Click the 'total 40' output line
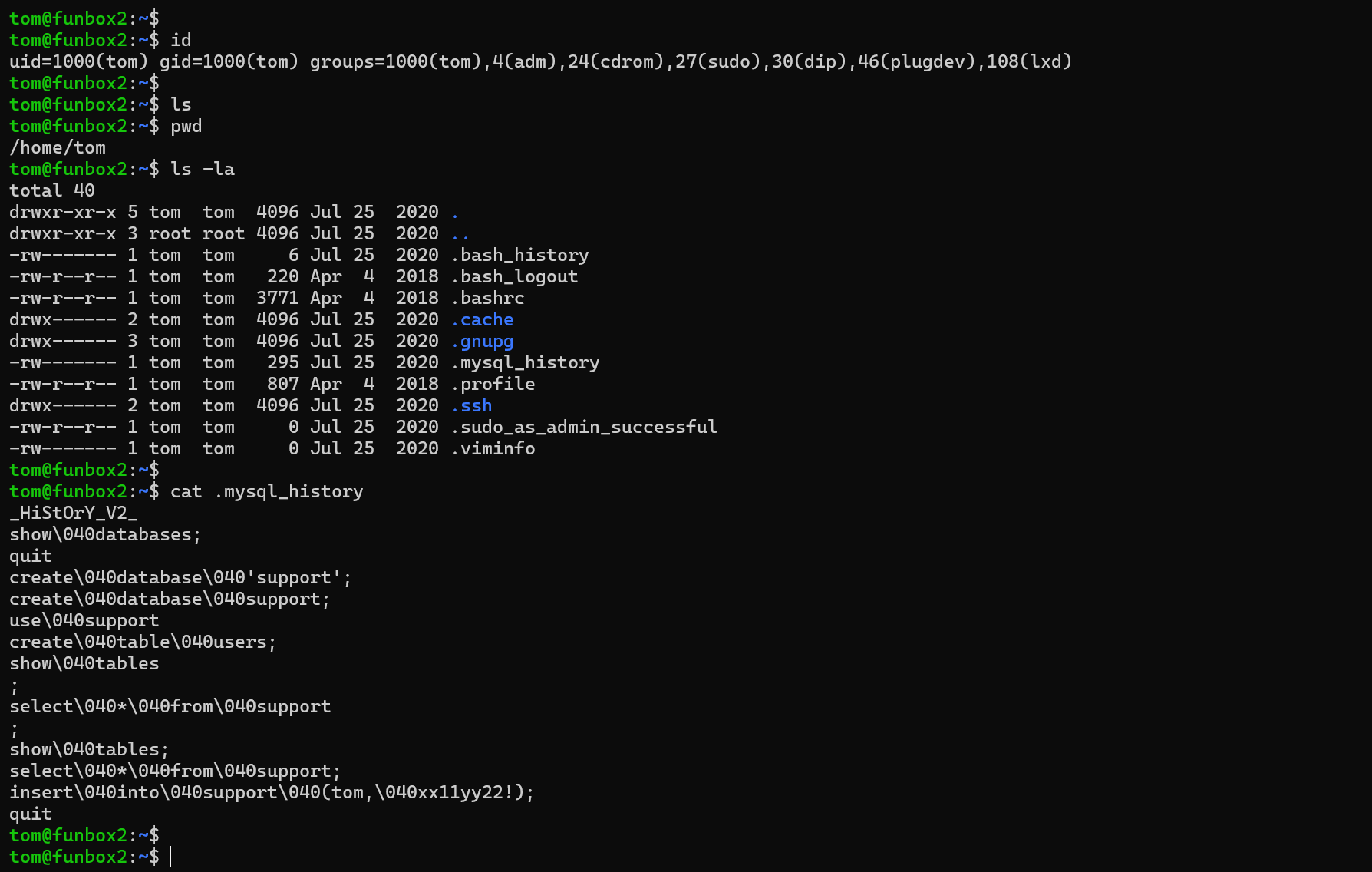Screen dimensions: 1372x872 coord(52,190)
